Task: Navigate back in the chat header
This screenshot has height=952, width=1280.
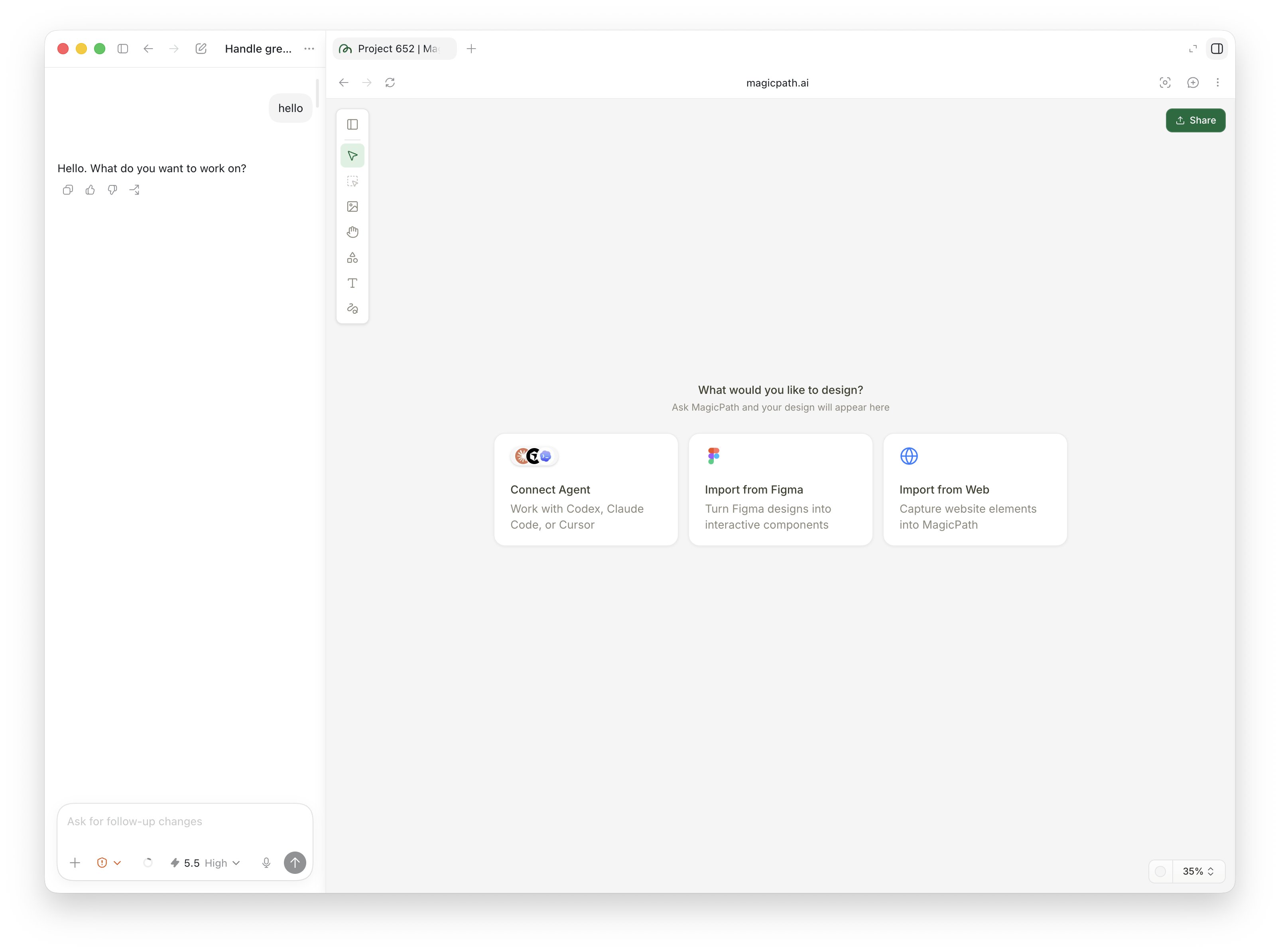Action: tap(148, 48)
